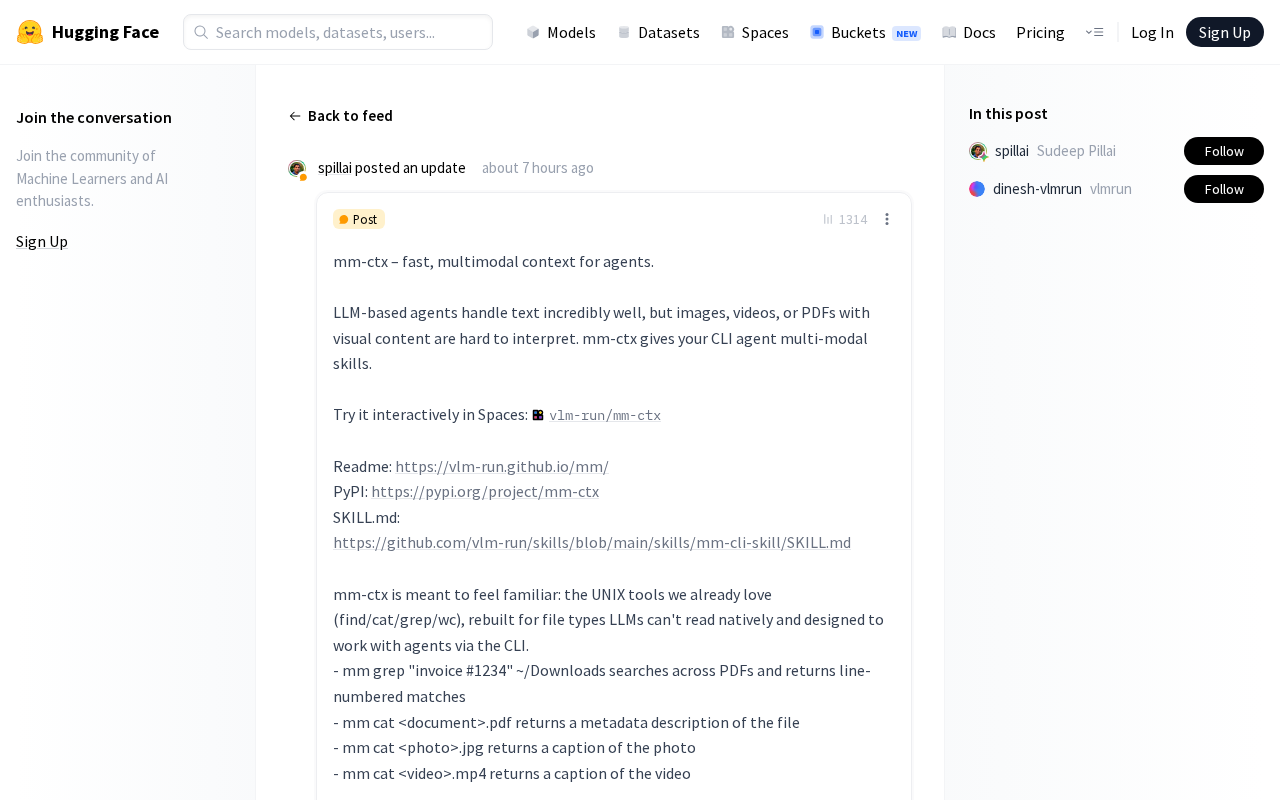Open the more navigation menu icon
The height and width of the screenshot is (800, 1280).
(1094, 32)
